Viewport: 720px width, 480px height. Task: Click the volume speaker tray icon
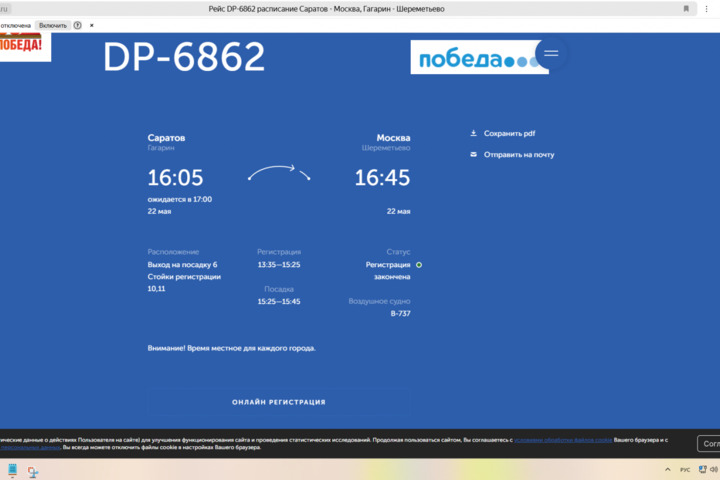tap(714, 469)
